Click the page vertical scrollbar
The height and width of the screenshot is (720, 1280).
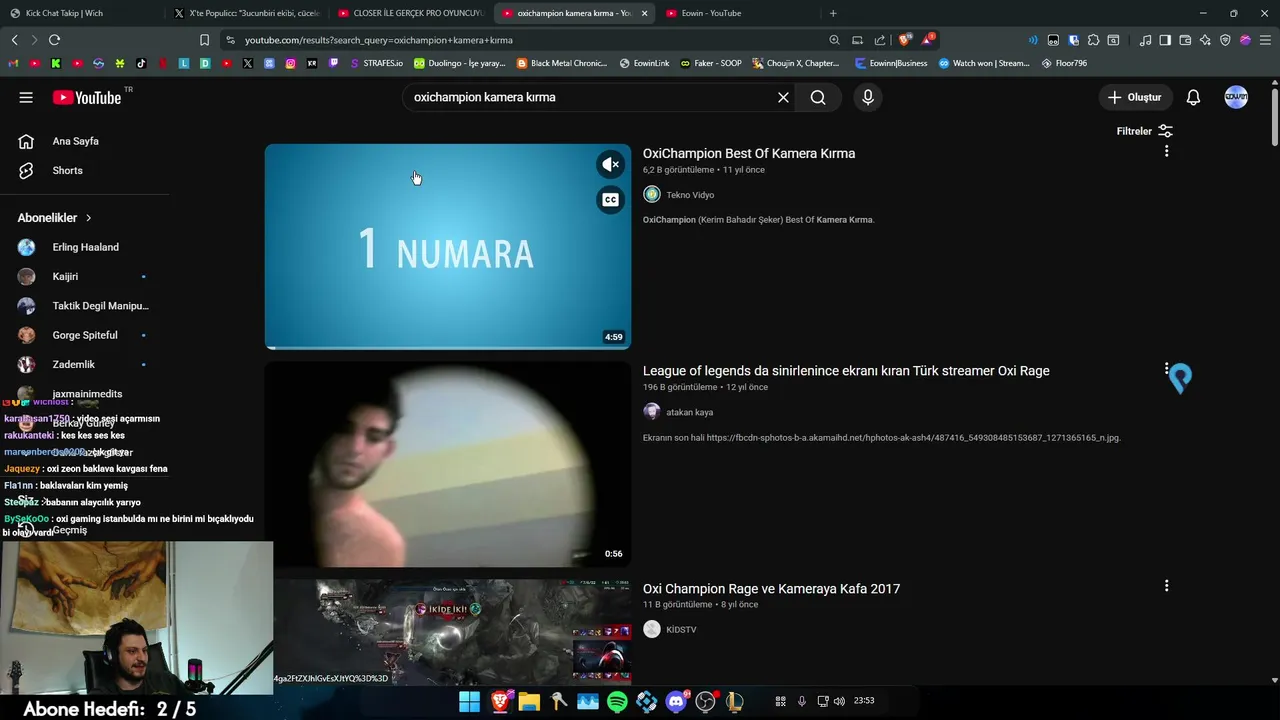1274,118
